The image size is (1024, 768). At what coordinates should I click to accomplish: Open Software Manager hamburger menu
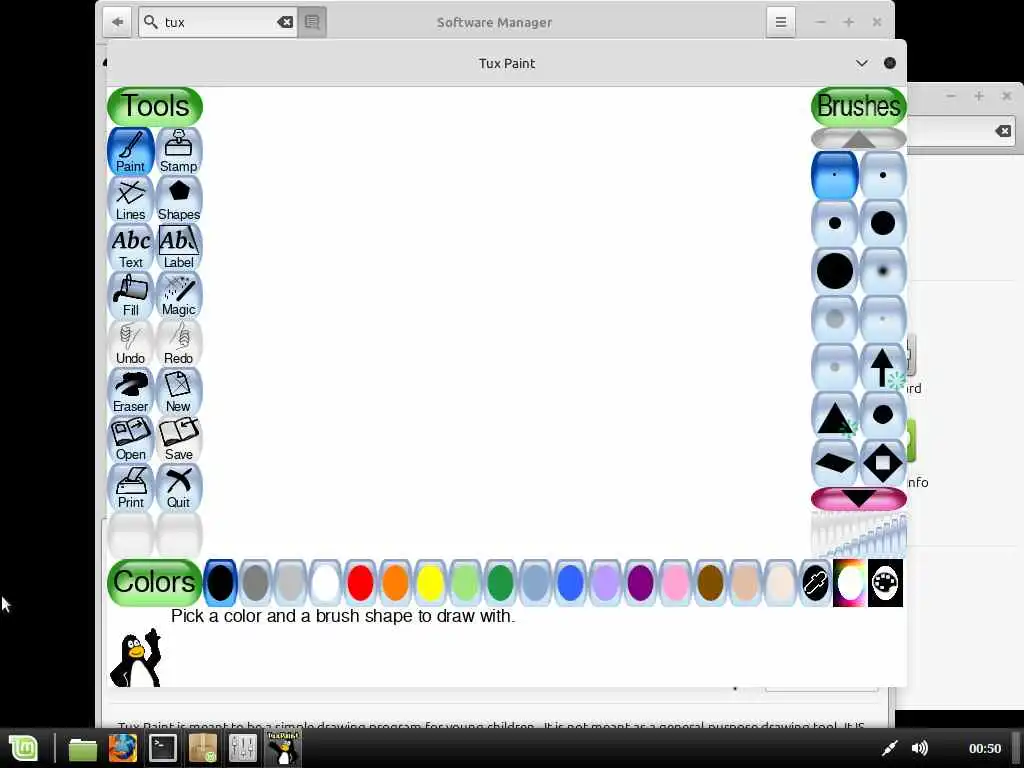780,22
